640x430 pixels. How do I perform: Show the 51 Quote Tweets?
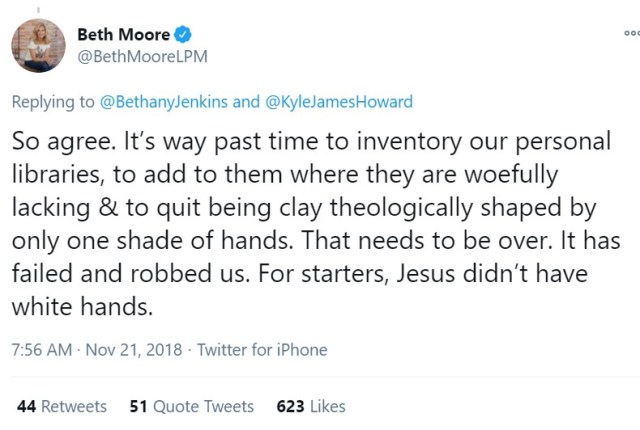click(192, 406)
